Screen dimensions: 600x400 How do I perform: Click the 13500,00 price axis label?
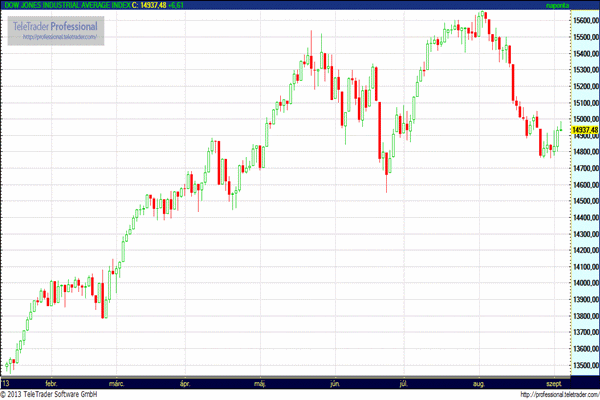[584, 365]
